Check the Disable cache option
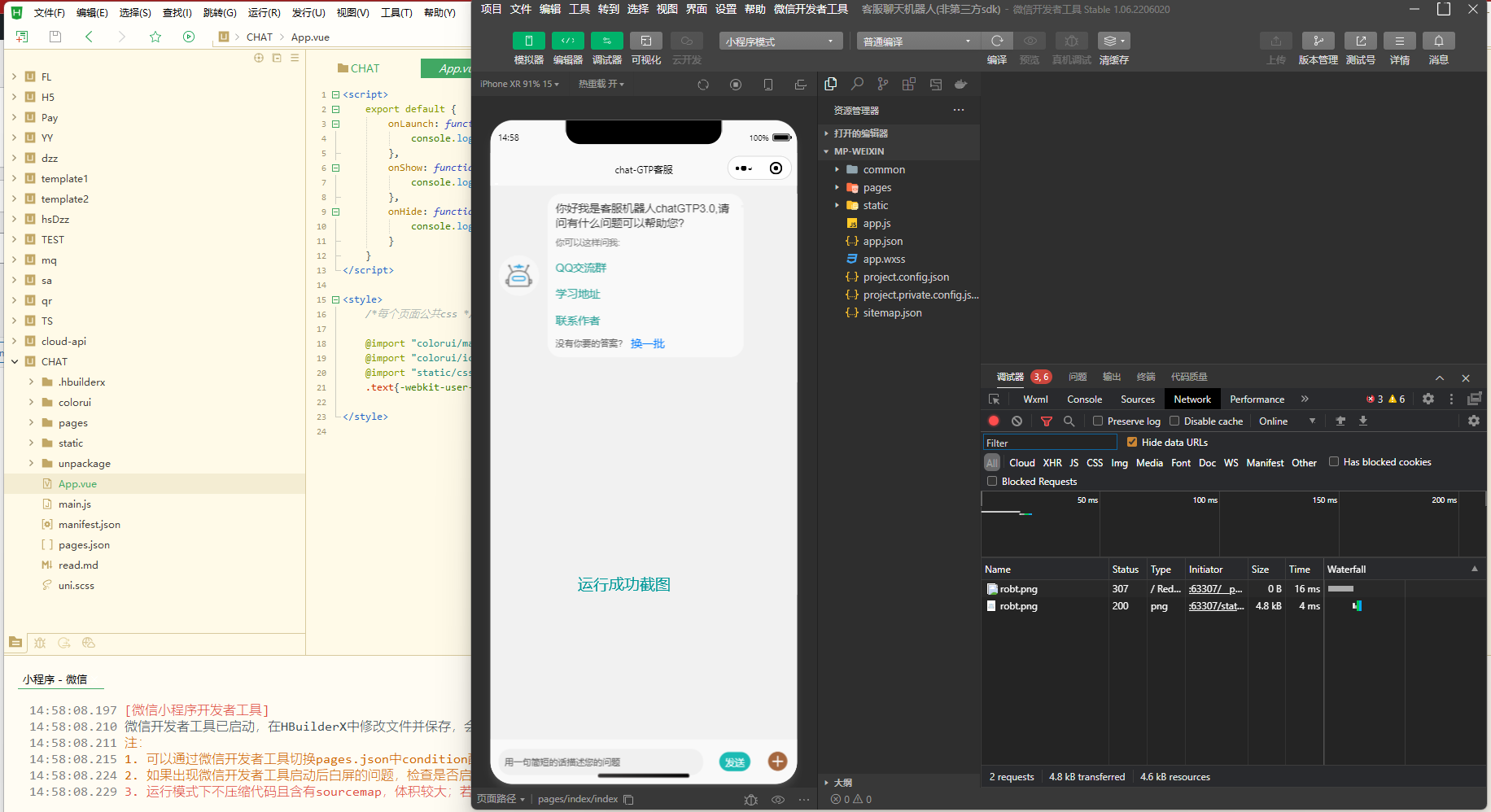The image size is (1491, 812). (x=1174, y=421)
